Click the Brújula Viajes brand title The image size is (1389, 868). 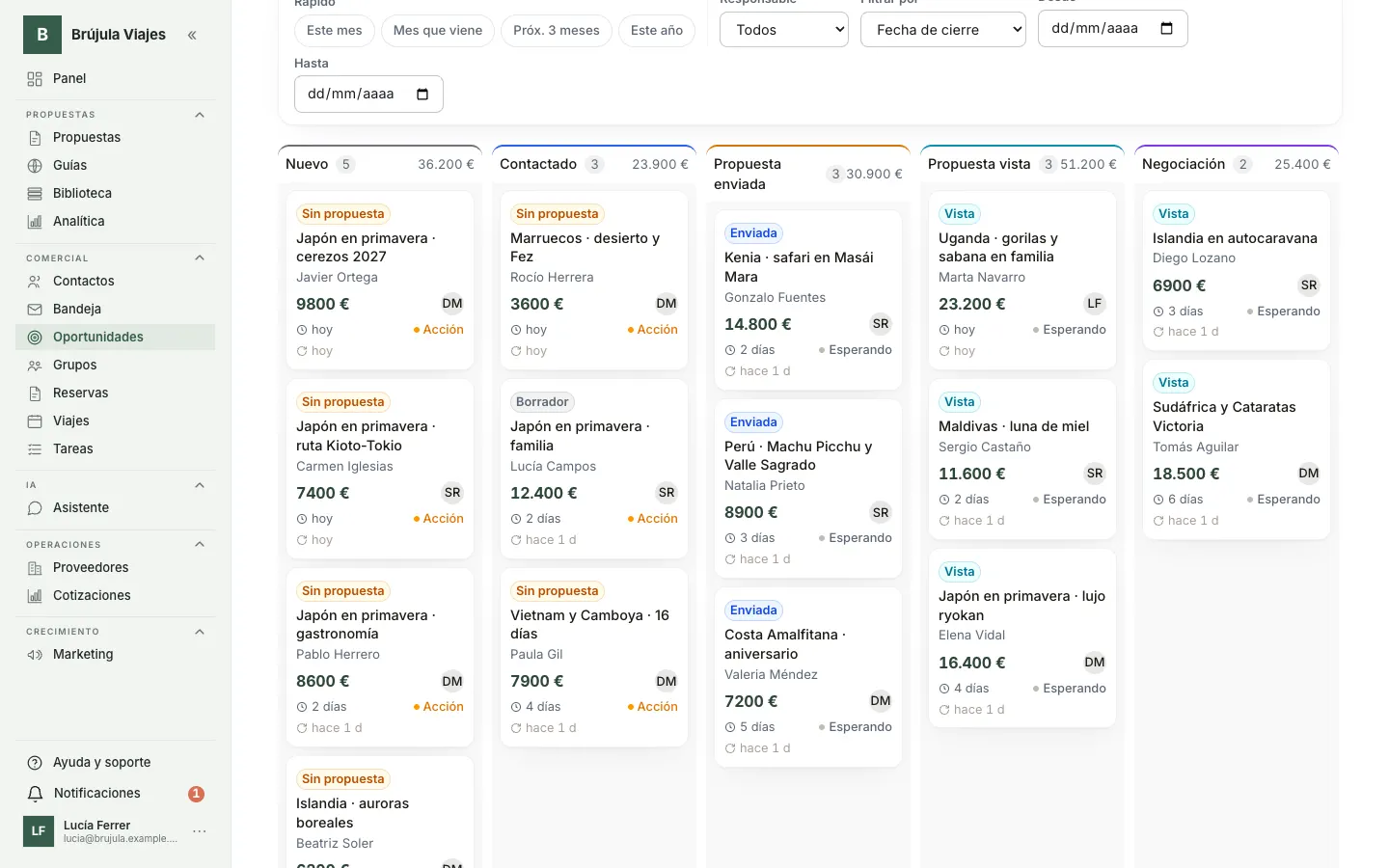tap(119, 35)
